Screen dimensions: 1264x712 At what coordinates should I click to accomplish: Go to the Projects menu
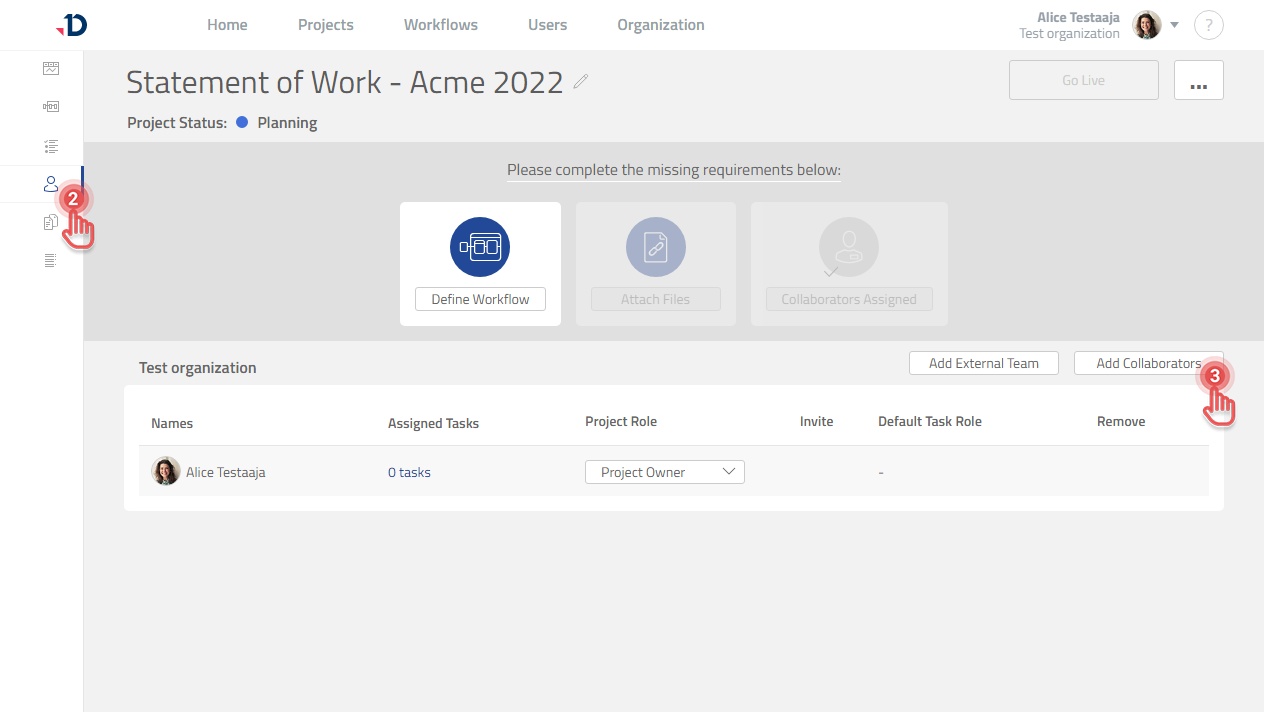click(326, 25)
